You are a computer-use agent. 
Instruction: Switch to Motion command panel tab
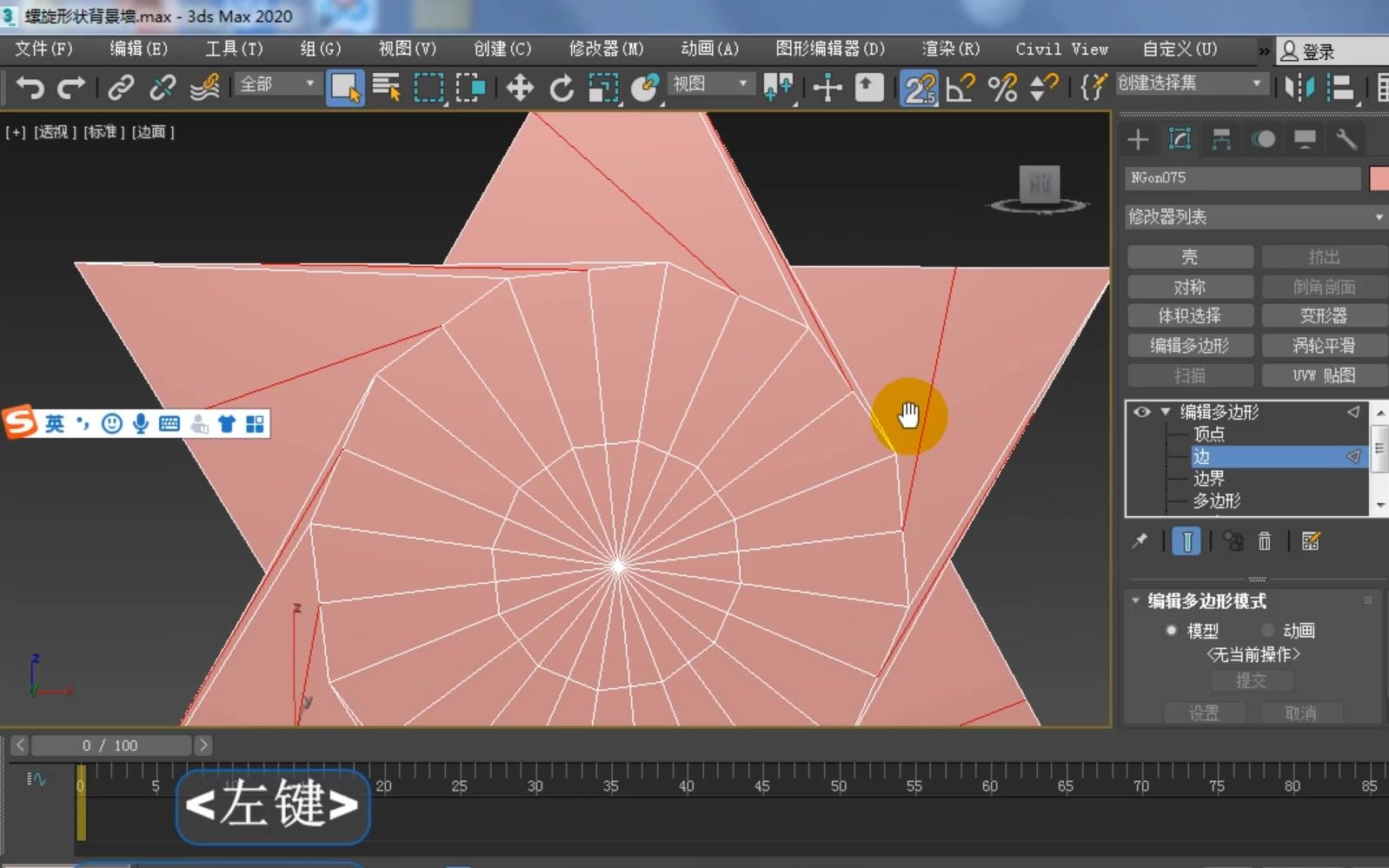point(1263,139)
